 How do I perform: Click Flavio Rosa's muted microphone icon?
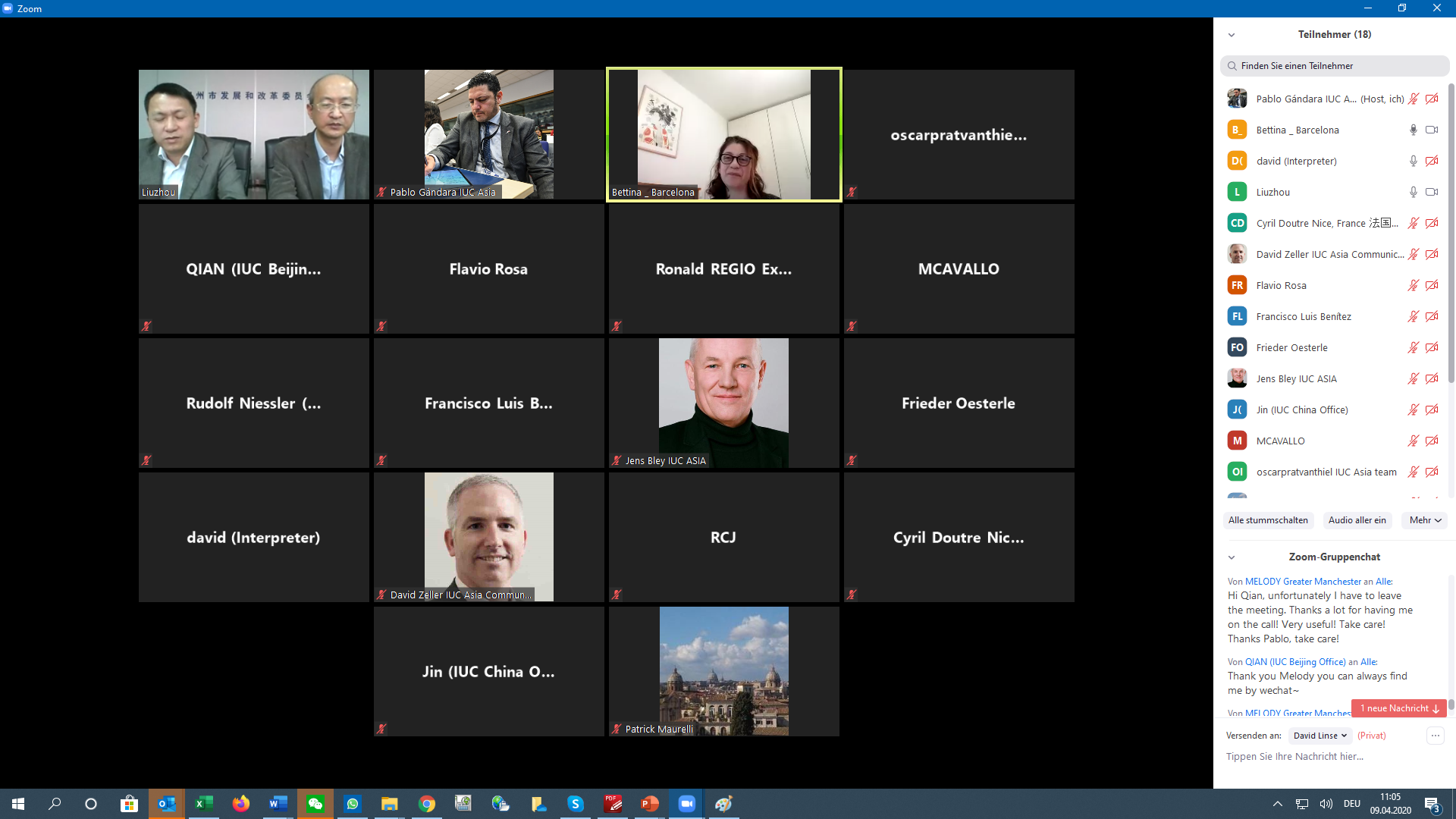tap(1413, 285)
